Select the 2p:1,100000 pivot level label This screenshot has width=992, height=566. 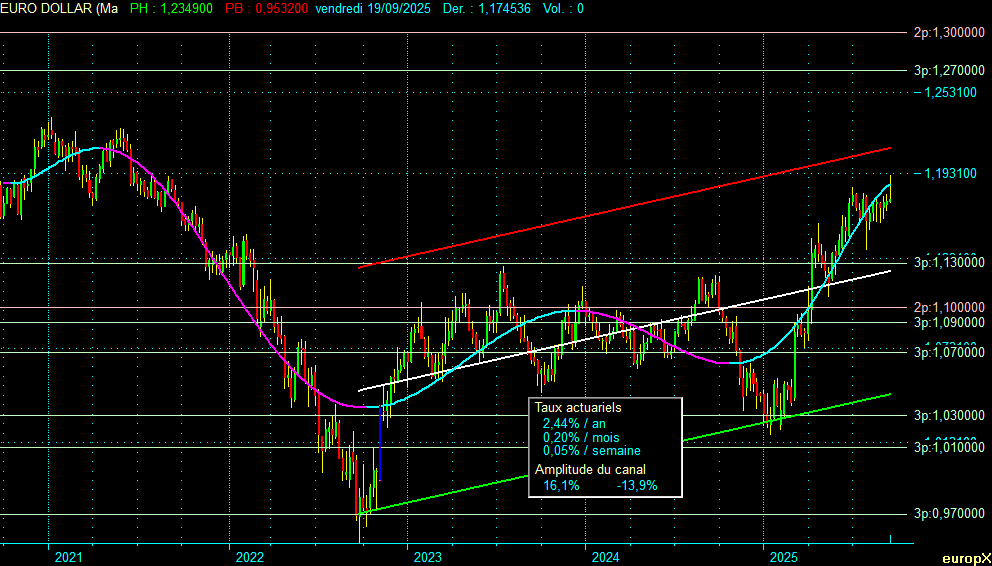click(x=949, y=308)
